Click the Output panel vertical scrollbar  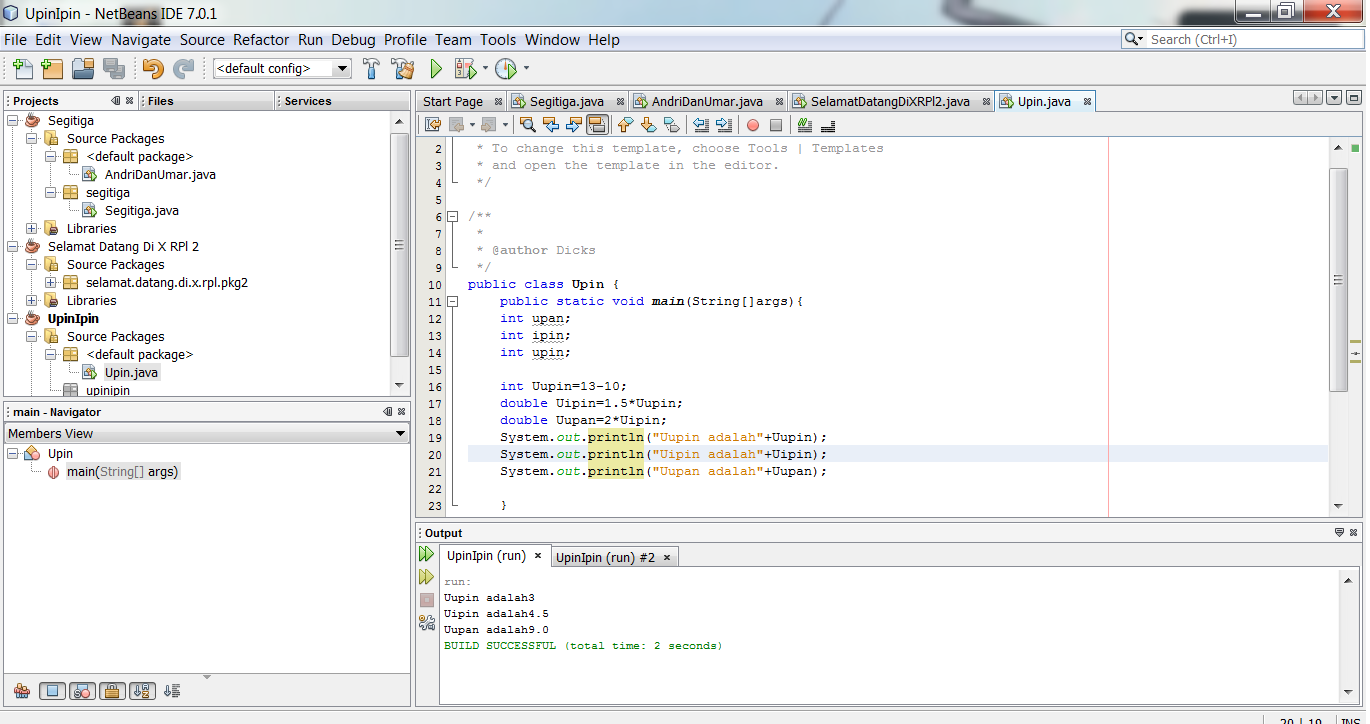[1348, 635]
